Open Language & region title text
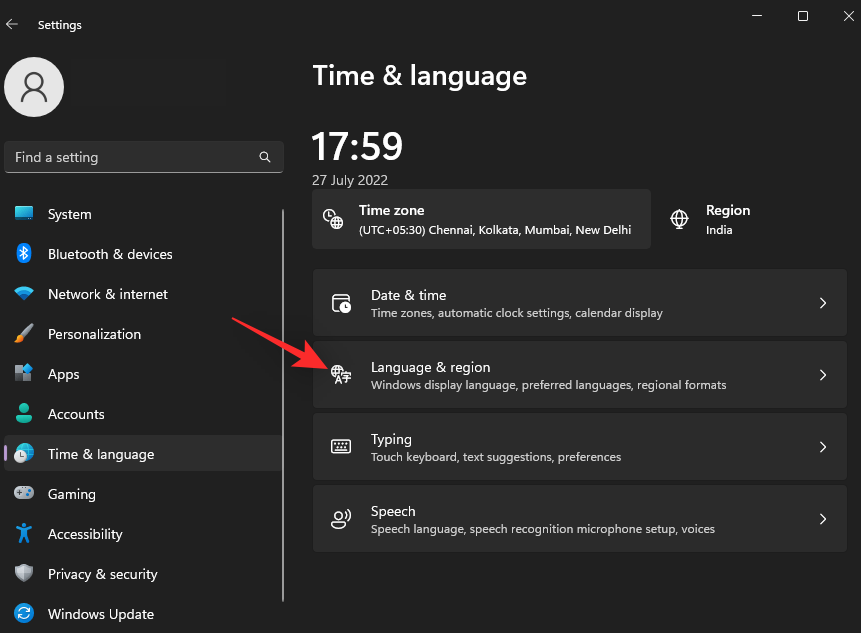 point(430,367)
